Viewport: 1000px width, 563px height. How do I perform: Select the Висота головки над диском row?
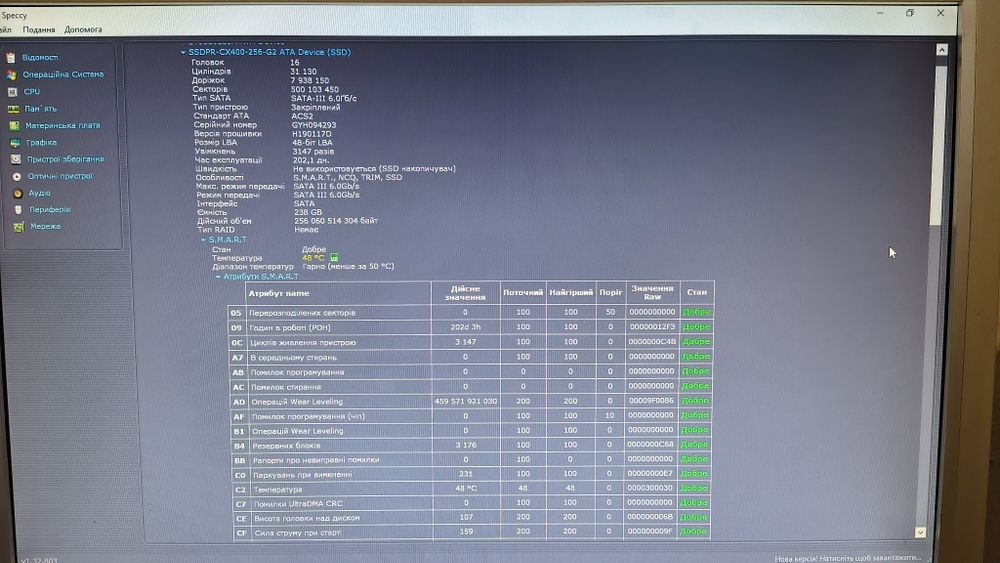click(x=471, y=517)
